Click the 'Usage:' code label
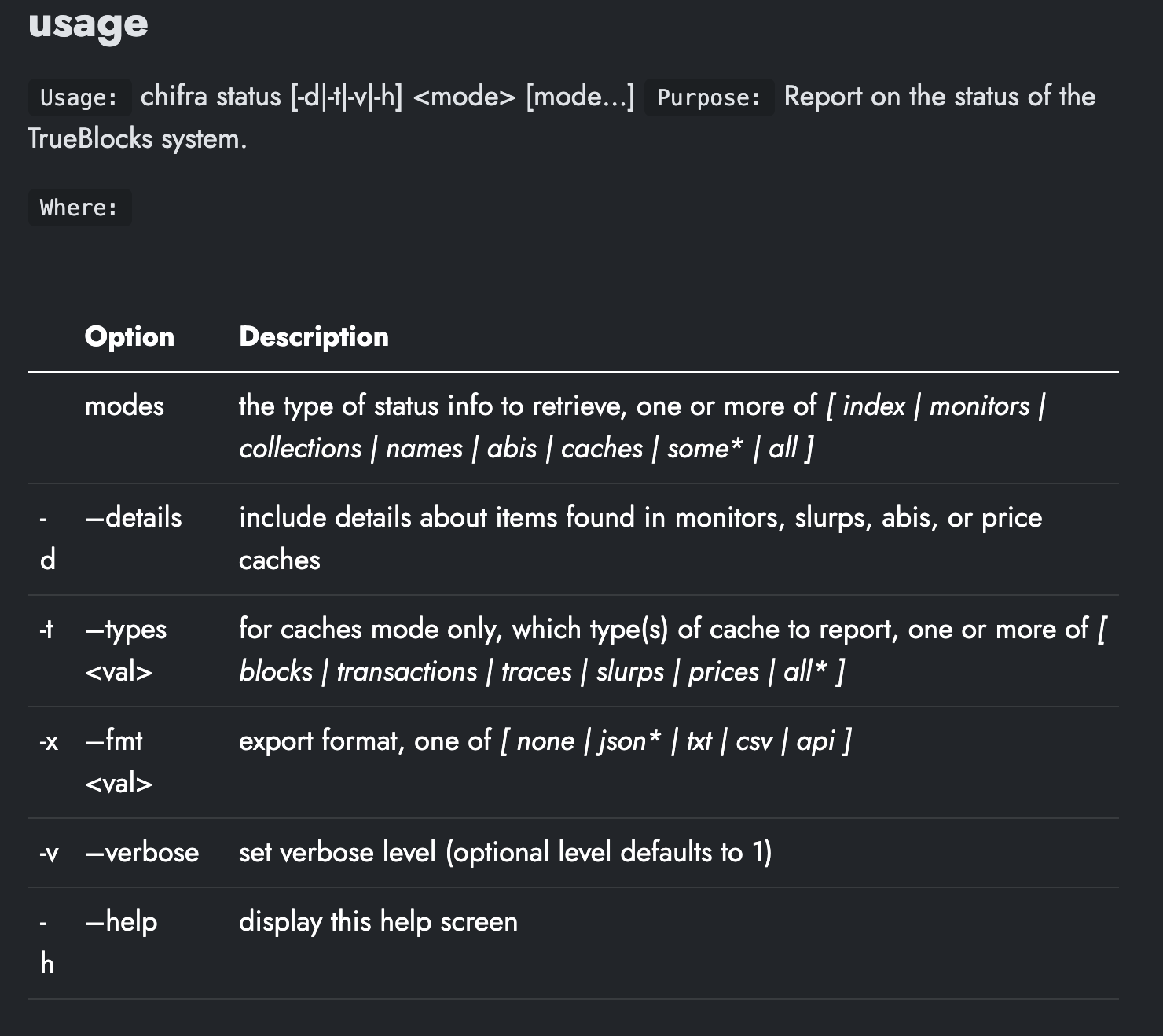The image size is (1163, 1036). [x=79, y=97]
